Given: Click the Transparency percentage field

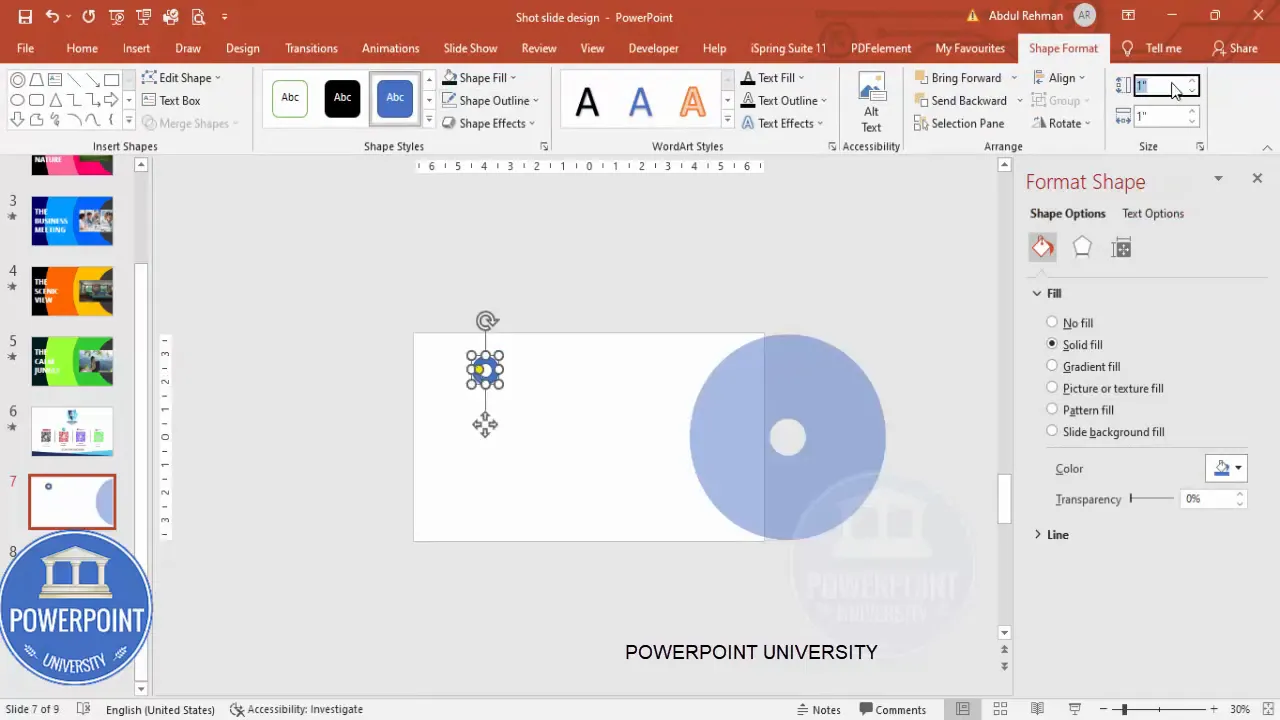Looking at the screenshot, I should pyautogui.click(x=1207, y=498).
